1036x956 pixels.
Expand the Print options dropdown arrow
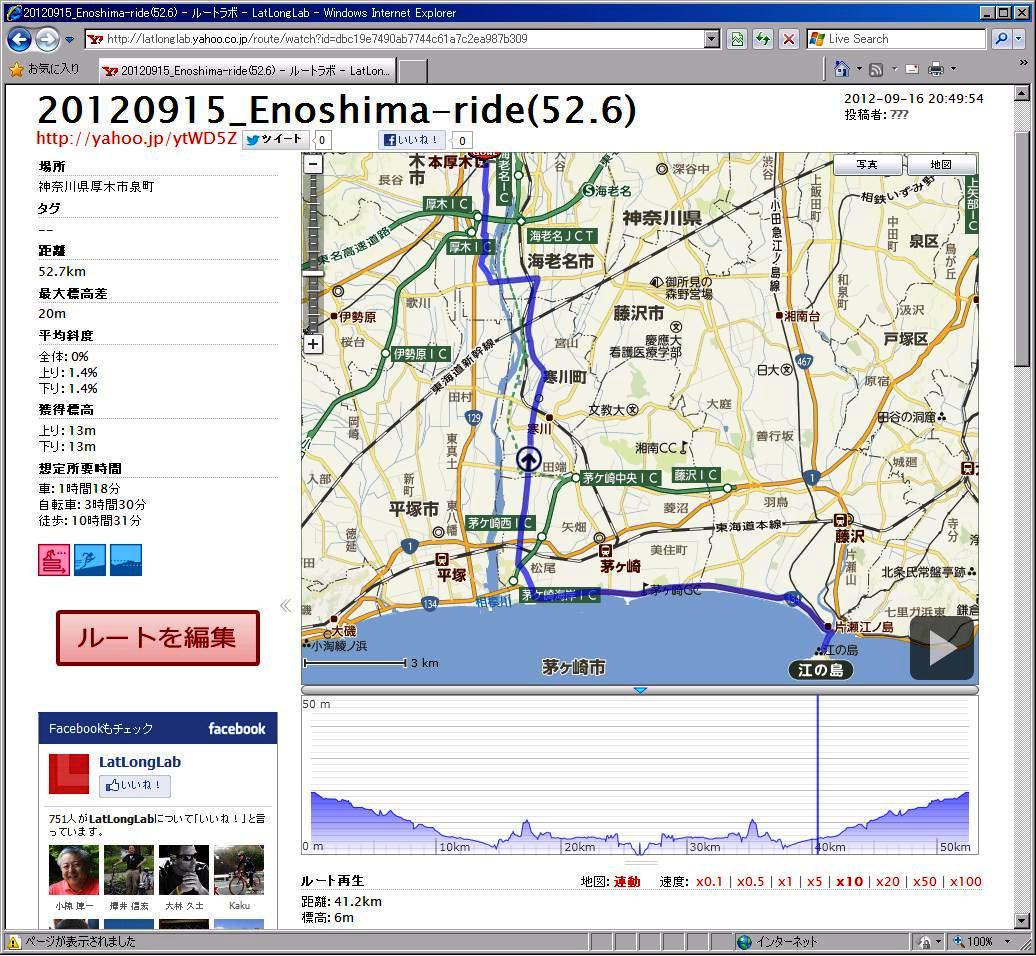pyautogui.click(x=953, y=69)
